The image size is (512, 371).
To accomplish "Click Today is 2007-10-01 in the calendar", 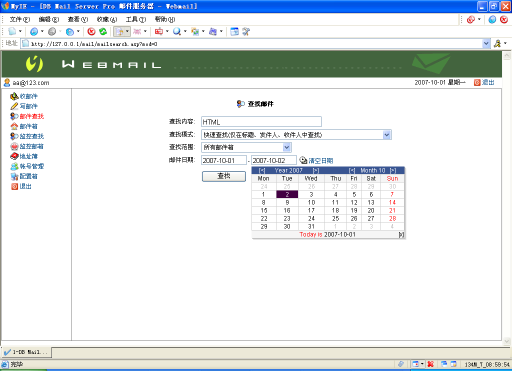I will [327, 235].
